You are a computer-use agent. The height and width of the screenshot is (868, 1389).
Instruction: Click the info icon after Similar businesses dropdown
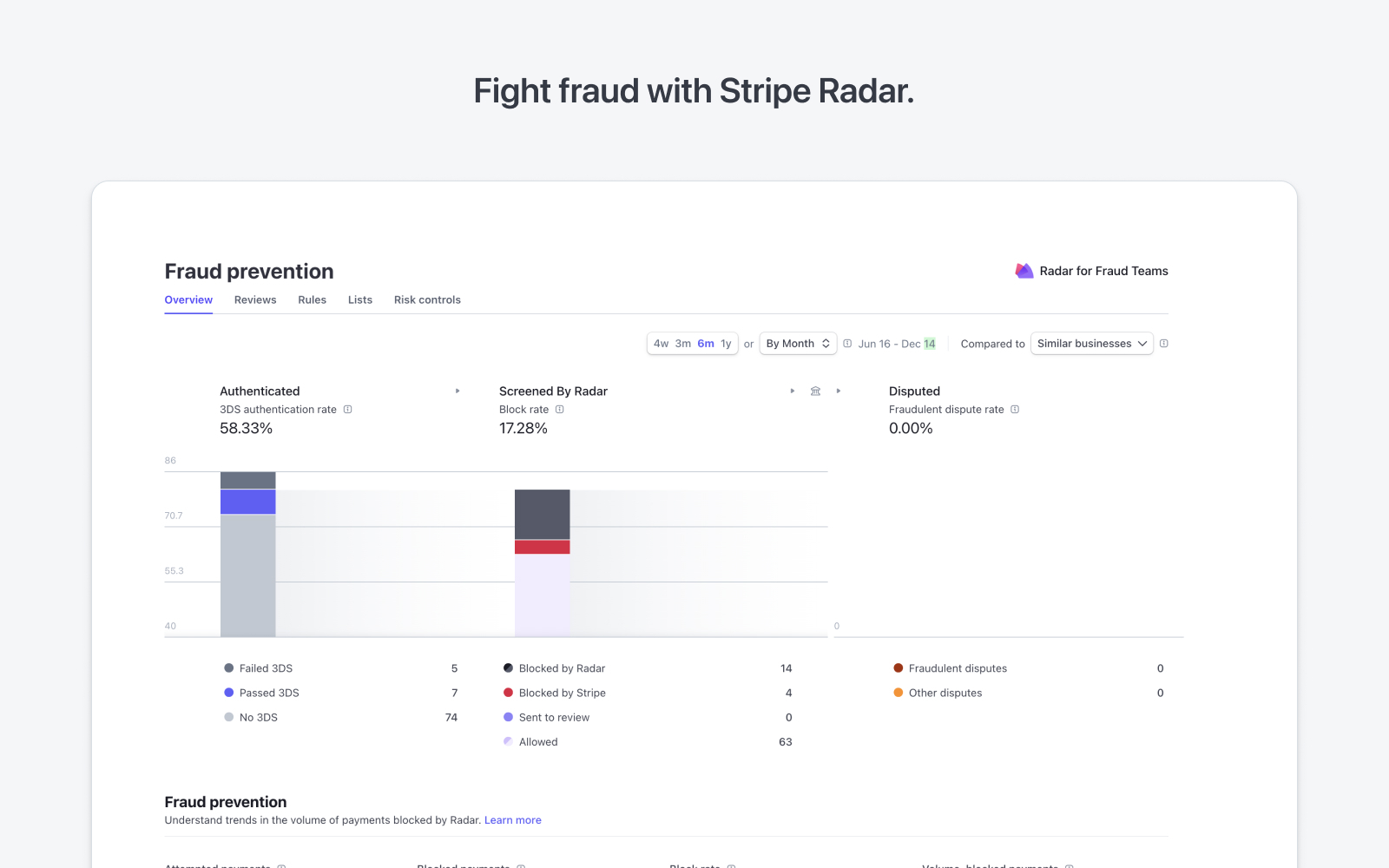pyautogui.click(x=1164, y=343)
